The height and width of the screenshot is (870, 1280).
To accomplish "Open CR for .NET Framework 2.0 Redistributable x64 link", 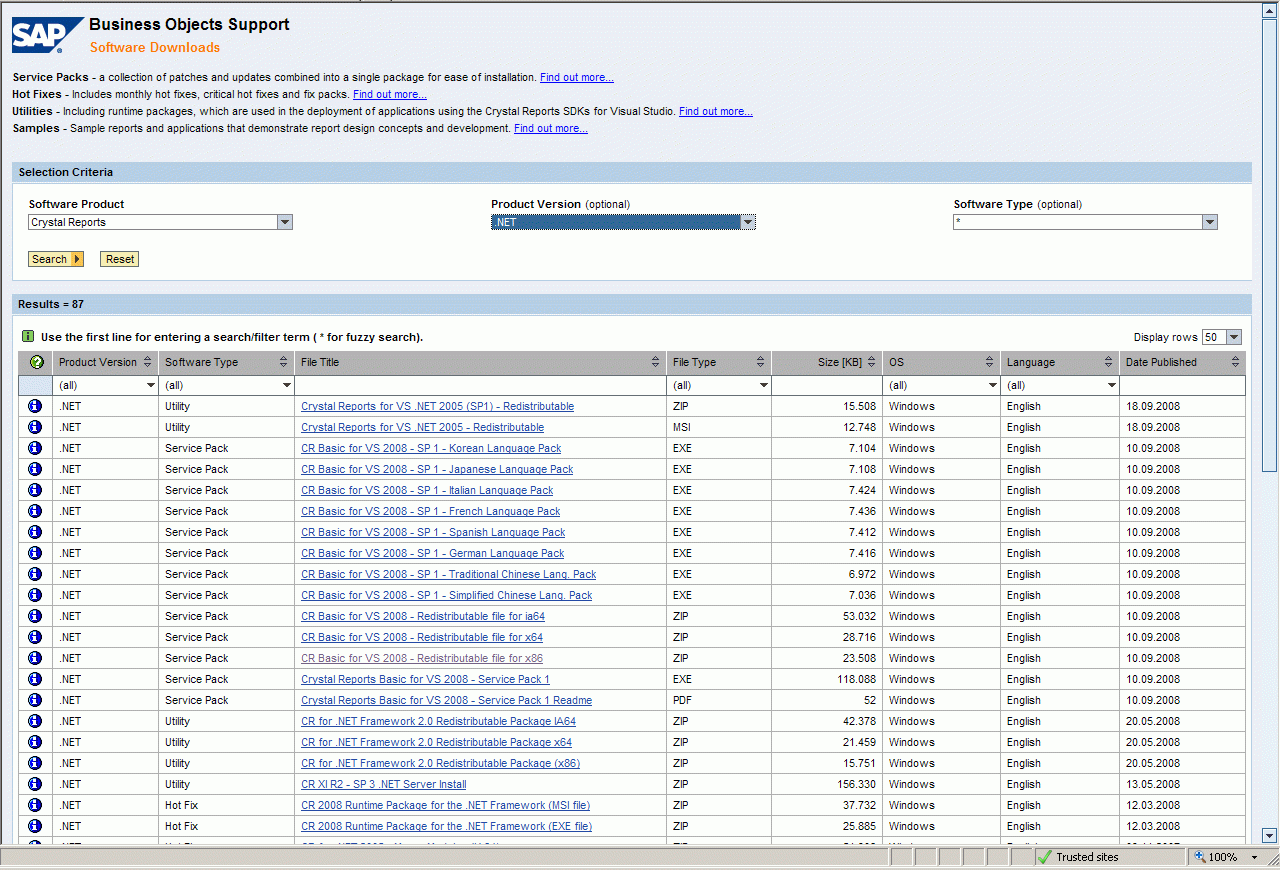I will [x=437, y=742].
